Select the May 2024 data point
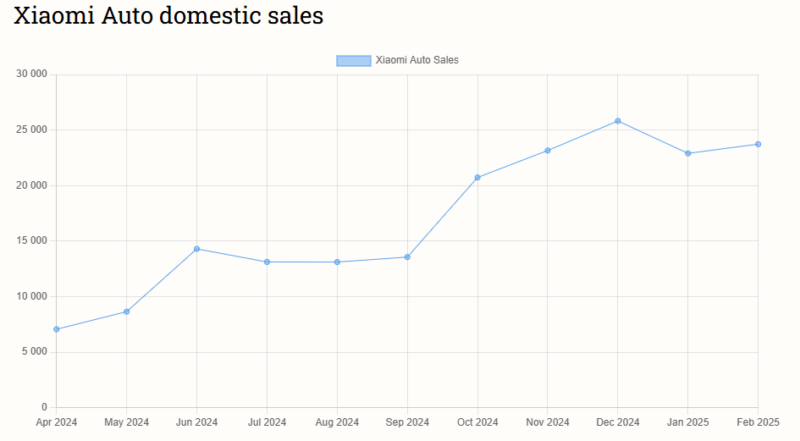Image resolution: width=800 pixels, height=441 pixels. pyautogui.click(x=127, y=312)
